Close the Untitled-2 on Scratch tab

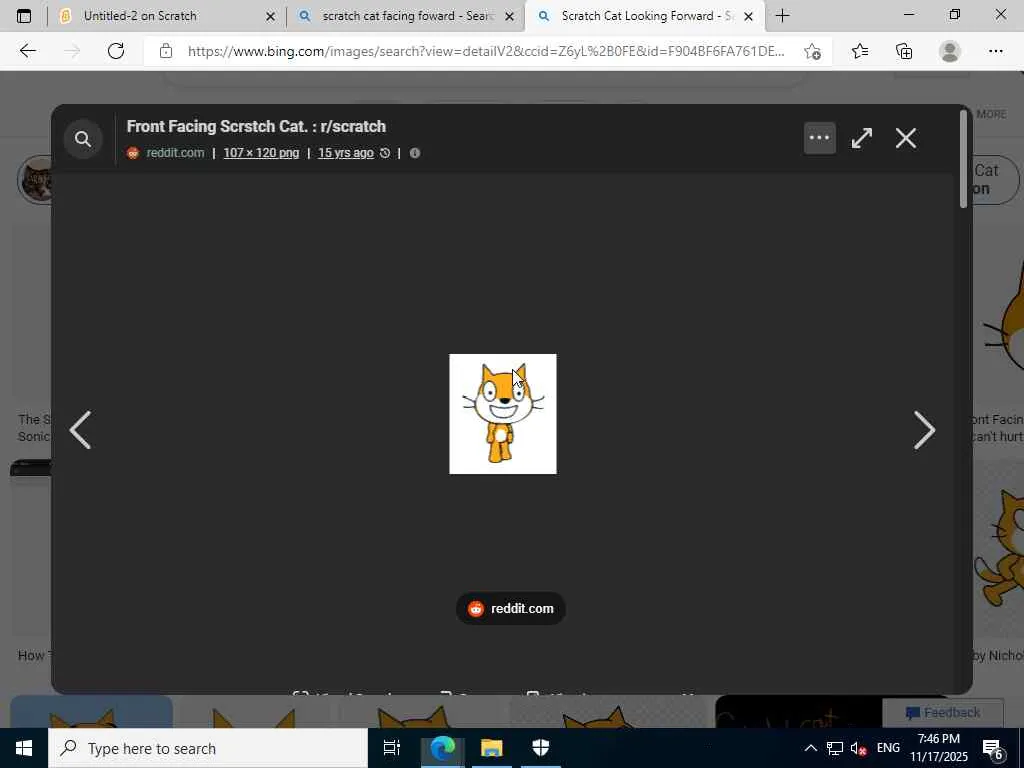coord(270,16)
